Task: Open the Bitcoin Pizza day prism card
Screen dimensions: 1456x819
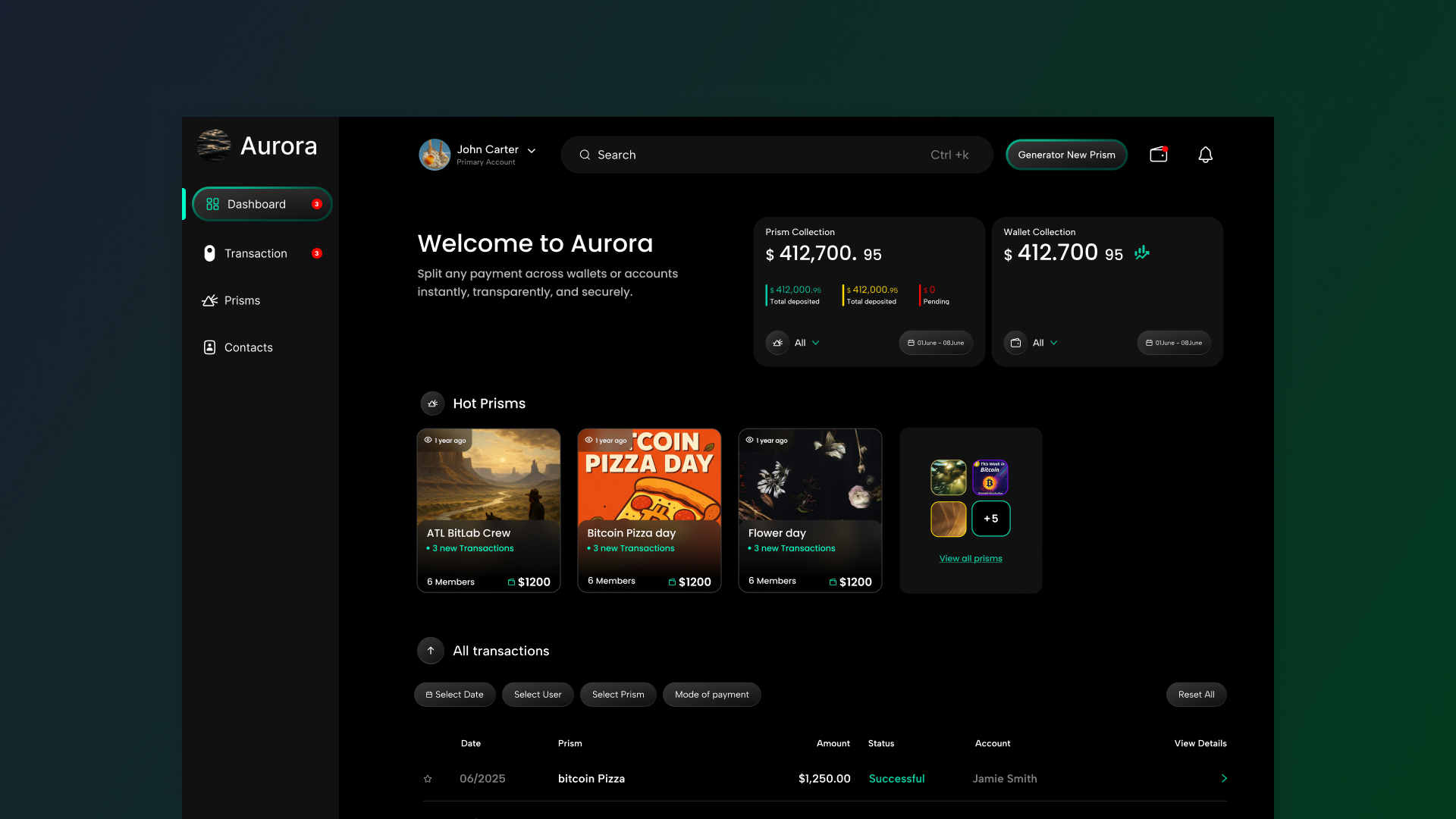Action: [x=649, y=510]
